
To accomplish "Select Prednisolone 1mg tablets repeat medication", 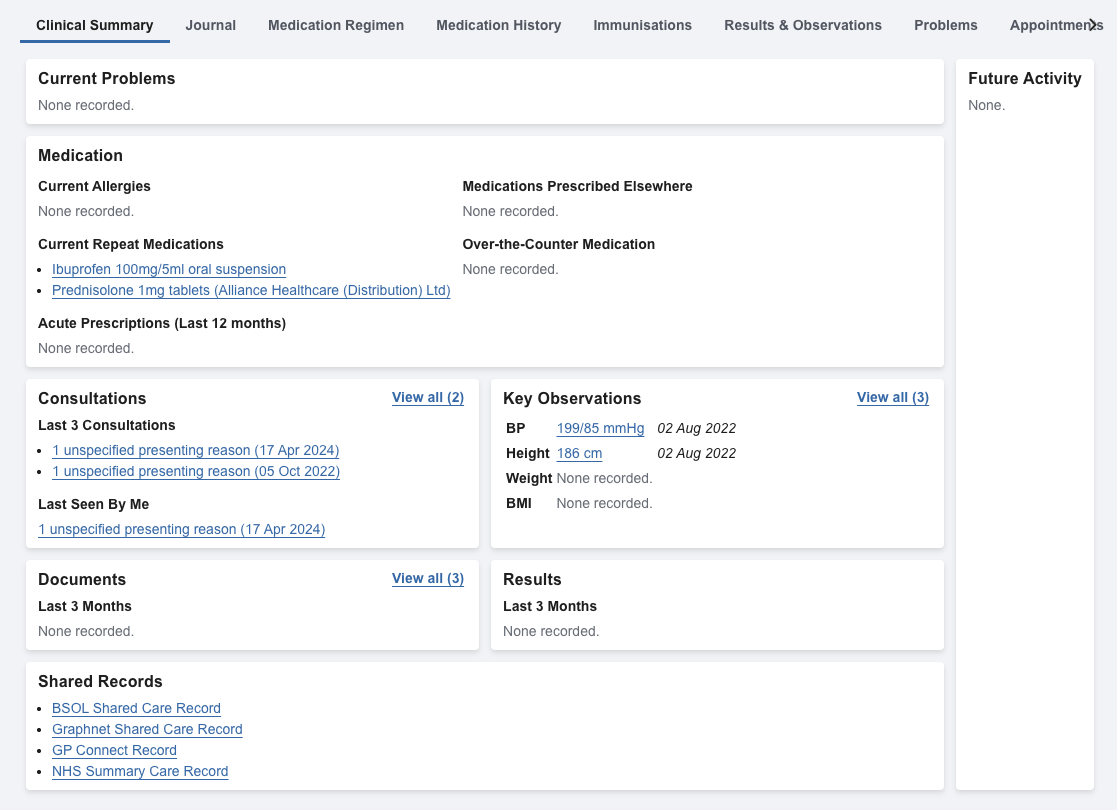I will [251, 290].
